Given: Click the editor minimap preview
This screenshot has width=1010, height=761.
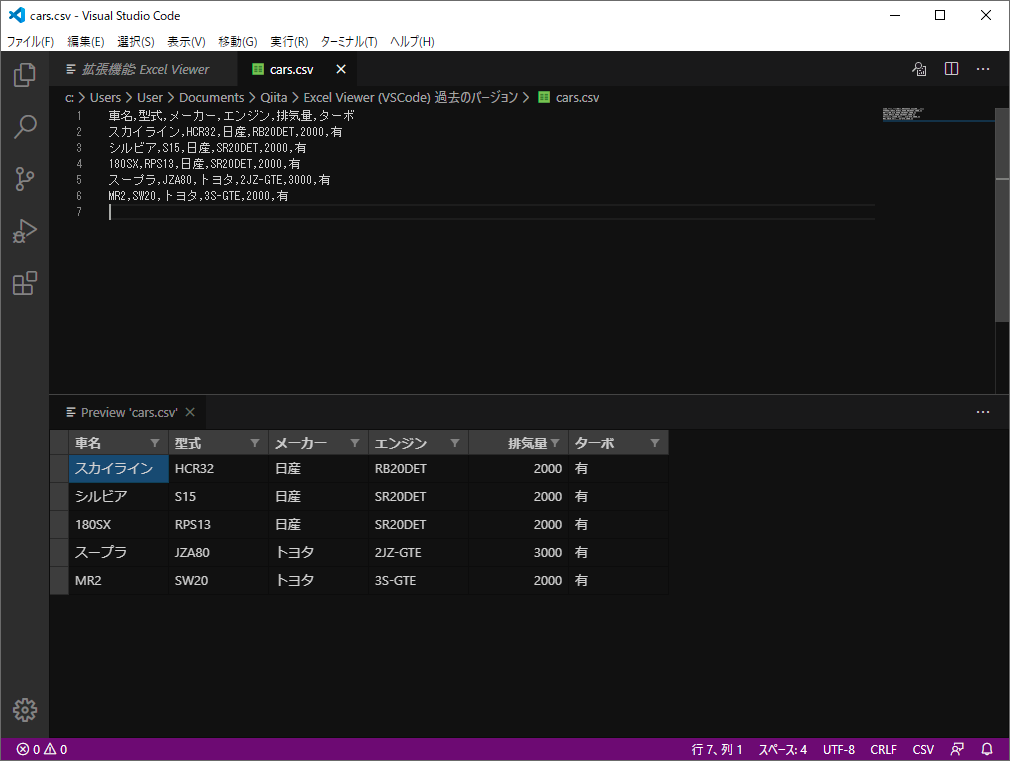Looking at the screenshot, I should coord(902,114).
